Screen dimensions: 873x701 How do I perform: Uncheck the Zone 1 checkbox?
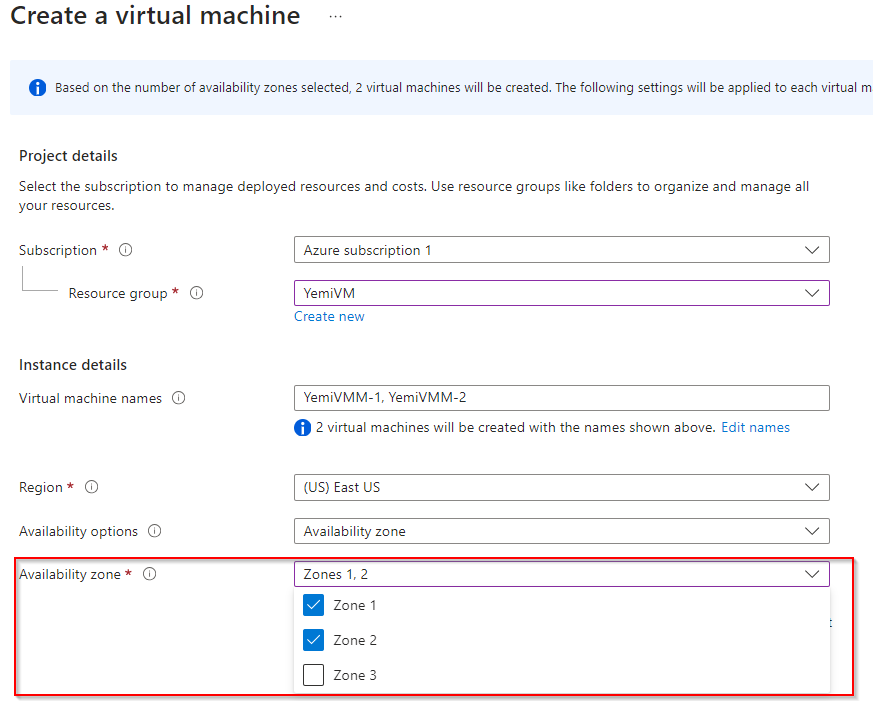(314, 605)
